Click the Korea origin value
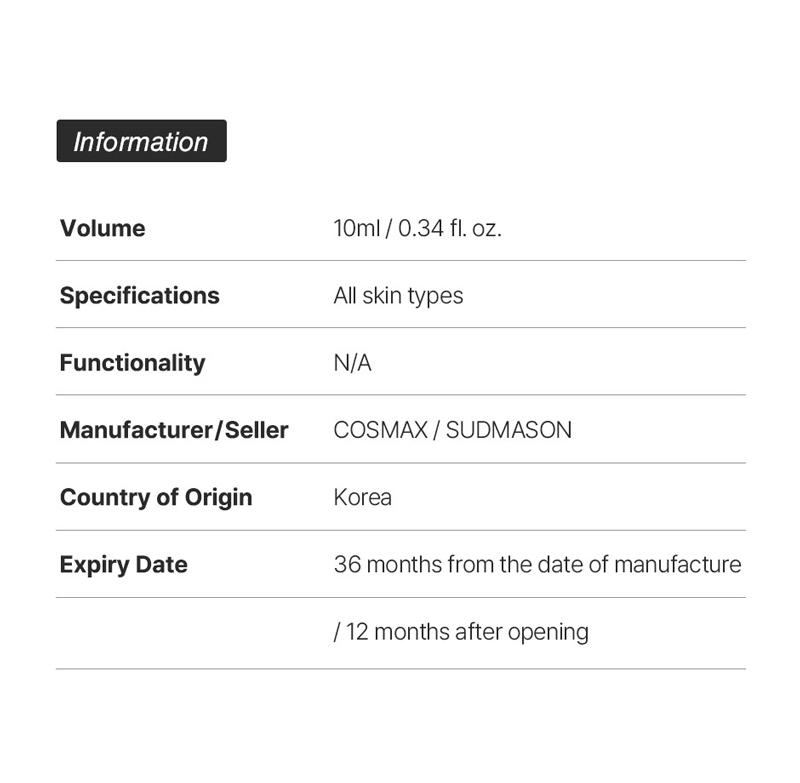This screenshot has height=783, width=800. tap(362, 497)
